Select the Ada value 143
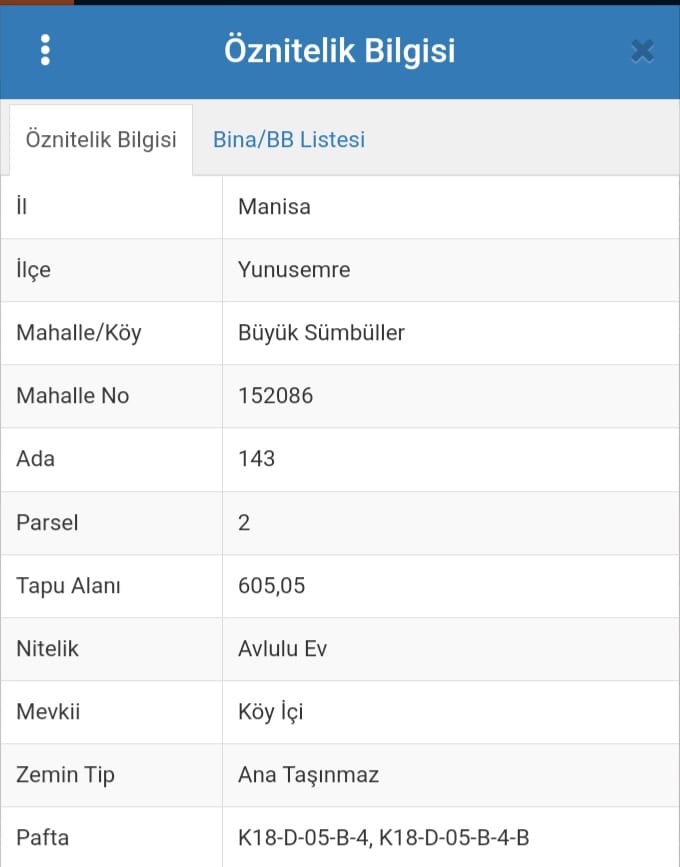 click(x=257, y=458)
